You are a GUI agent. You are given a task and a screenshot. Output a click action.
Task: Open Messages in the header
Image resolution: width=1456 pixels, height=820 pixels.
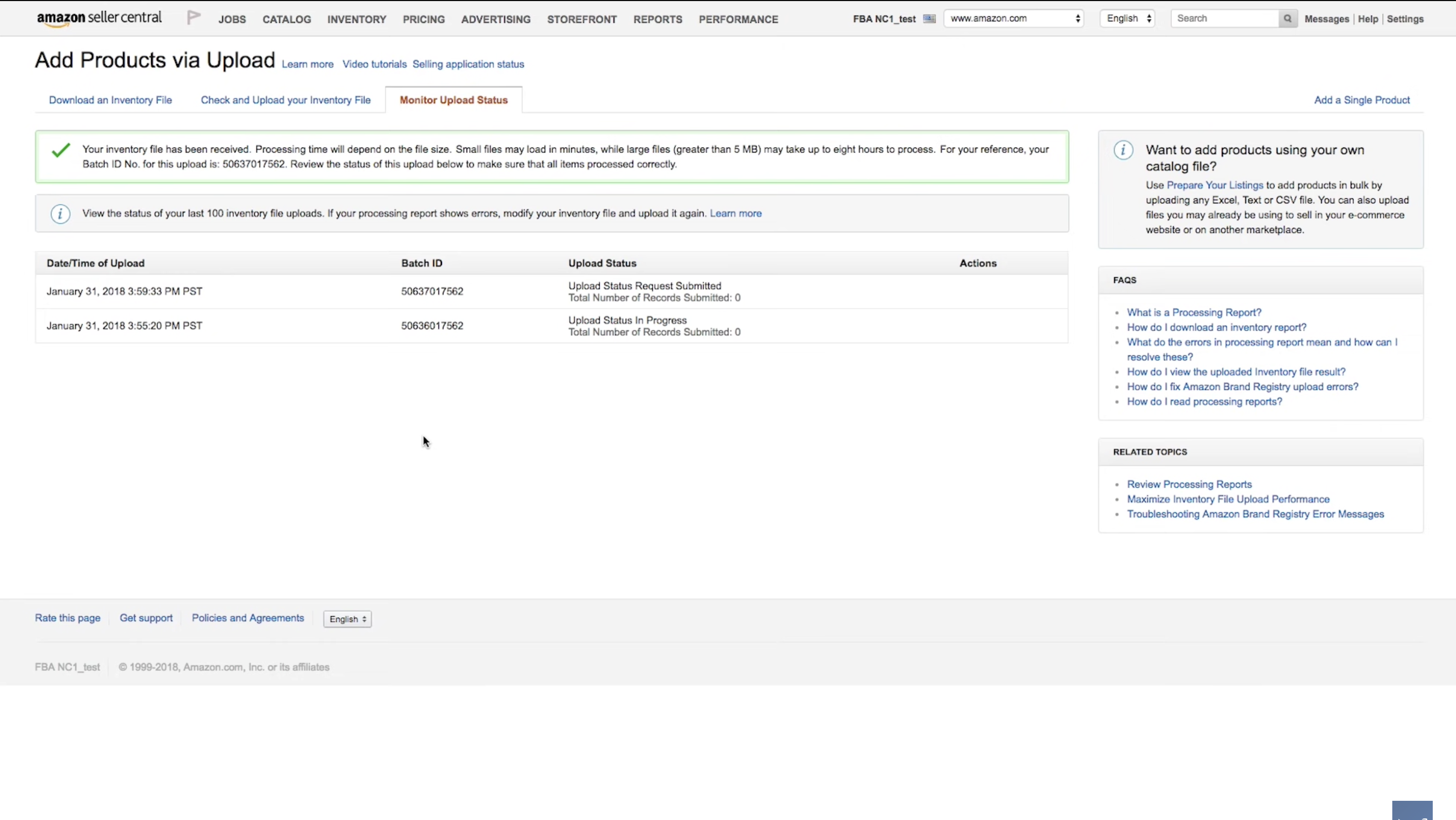pos(1327,19)
